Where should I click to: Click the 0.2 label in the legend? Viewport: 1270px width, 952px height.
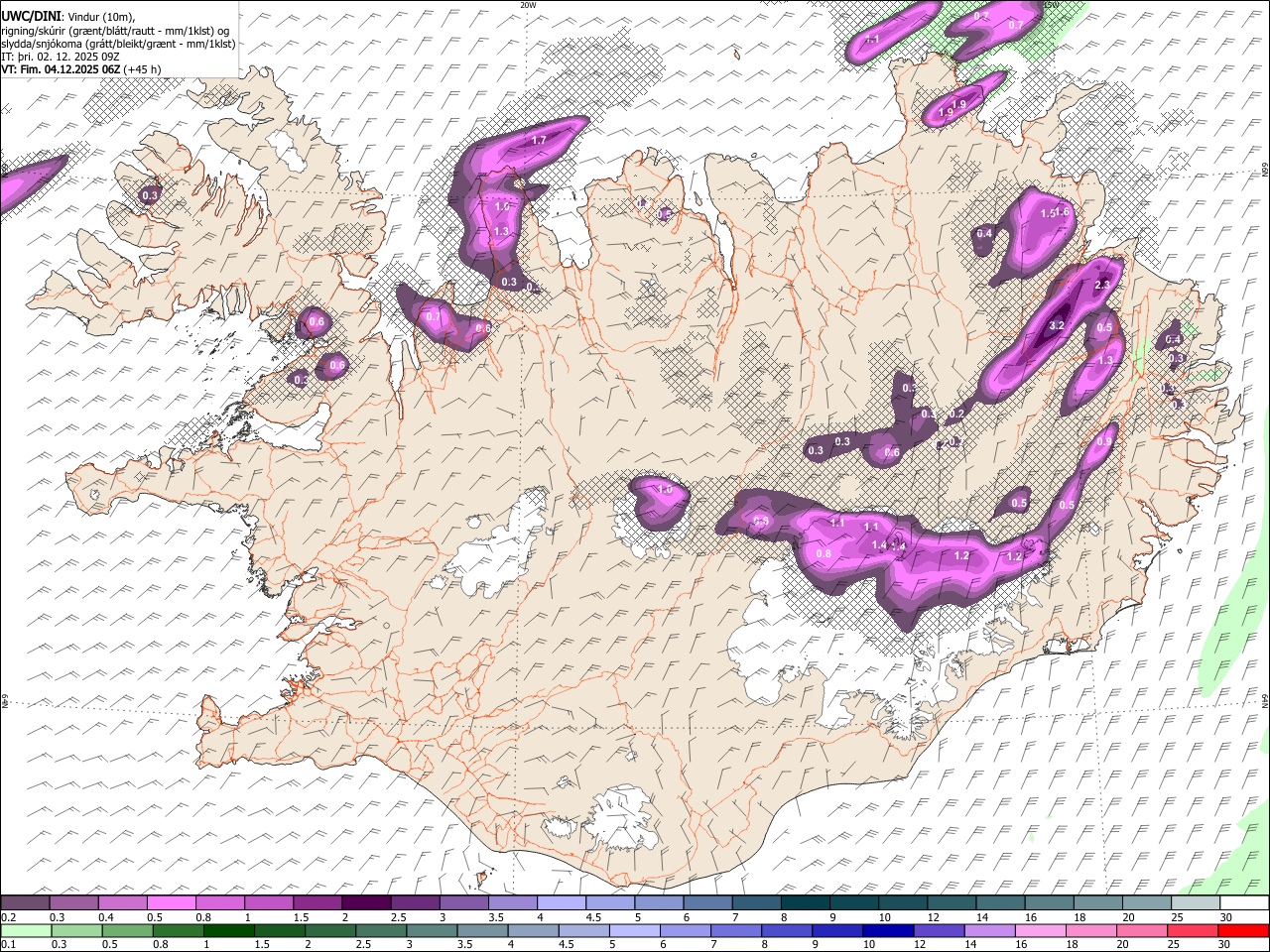click(8, 917)
